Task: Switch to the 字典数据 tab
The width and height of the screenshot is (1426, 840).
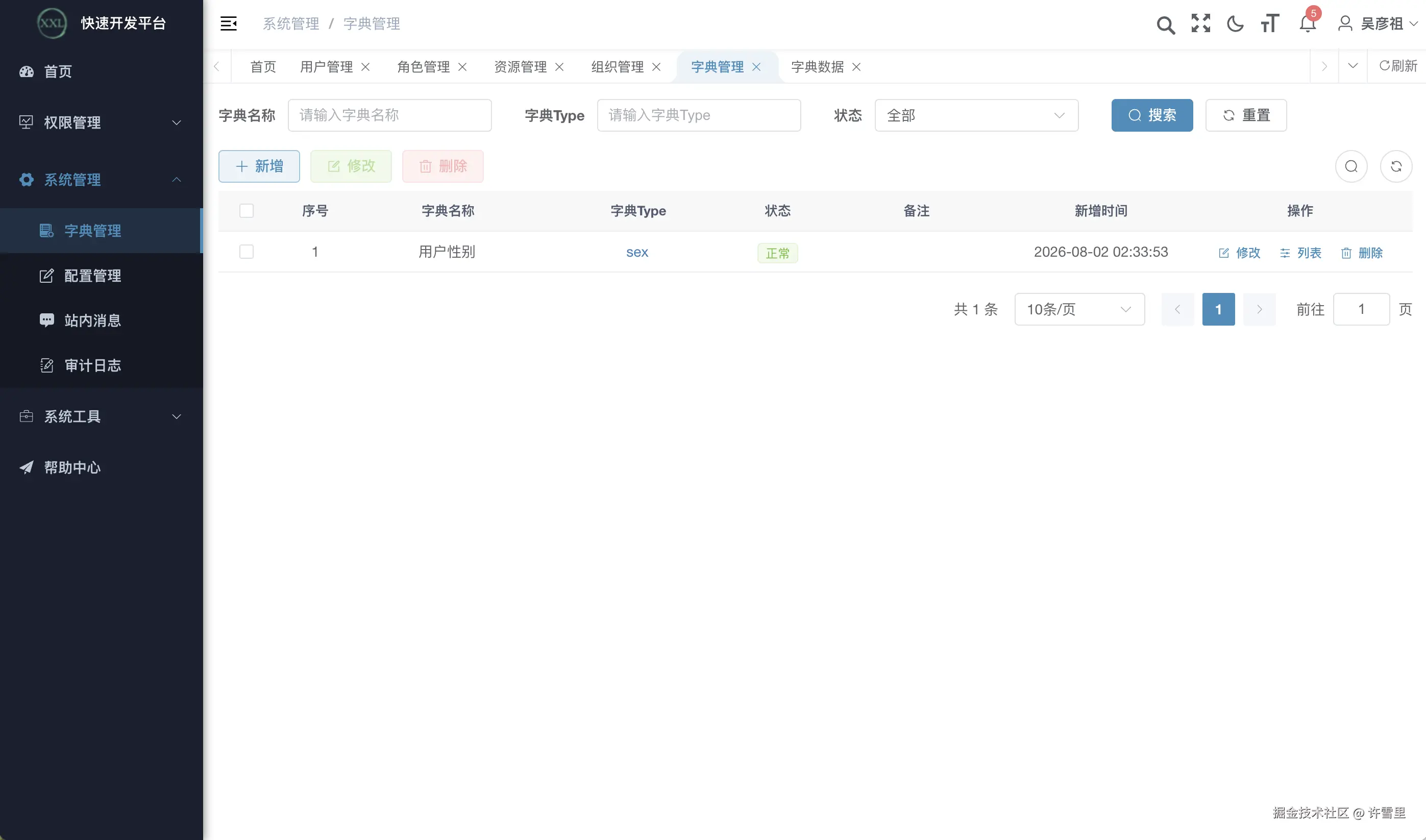Action: pos(818,67)
